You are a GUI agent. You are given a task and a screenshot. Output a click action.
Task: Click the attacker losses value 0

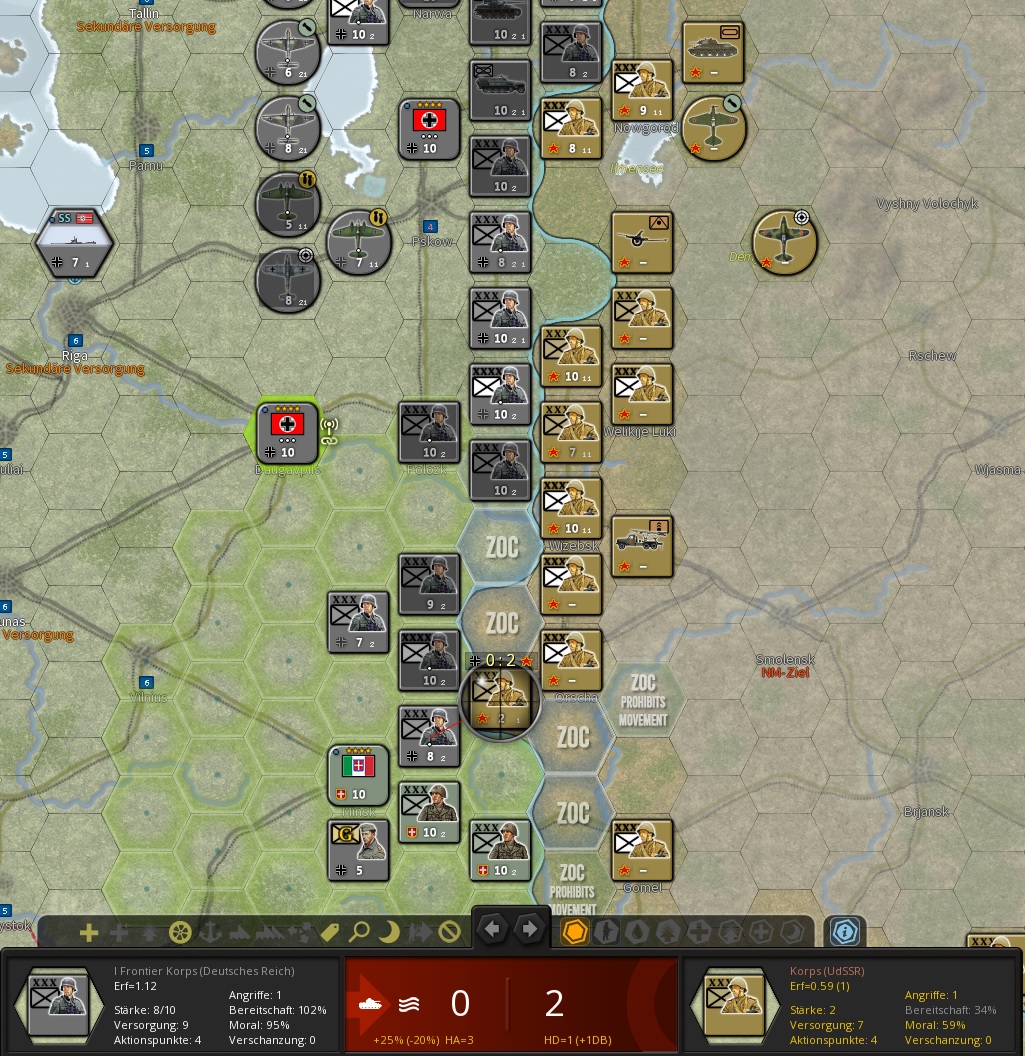[460, 1003]
